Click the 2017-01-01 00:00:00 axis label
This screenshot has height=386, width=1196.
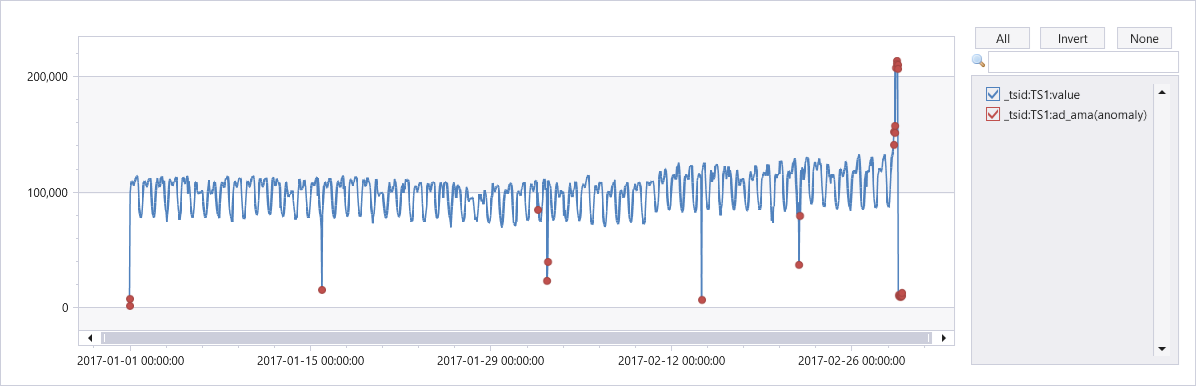(x=130, y=361)
